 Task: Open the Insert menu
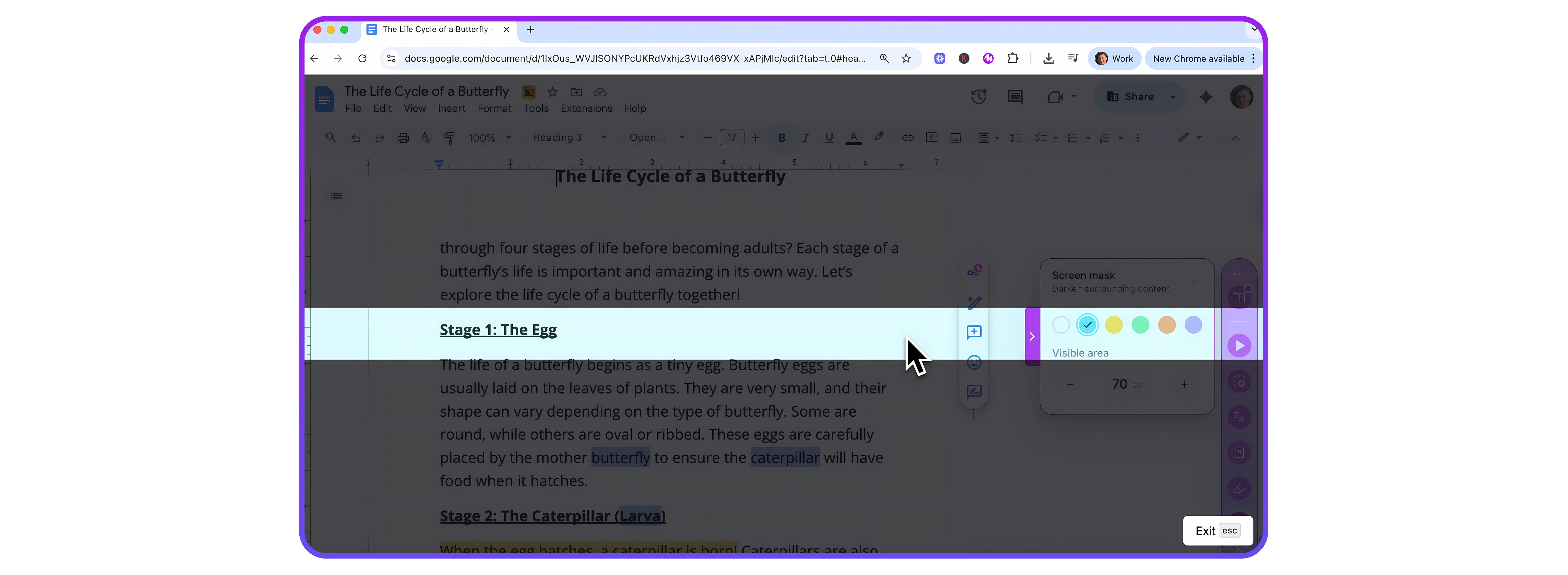[452, 108]
